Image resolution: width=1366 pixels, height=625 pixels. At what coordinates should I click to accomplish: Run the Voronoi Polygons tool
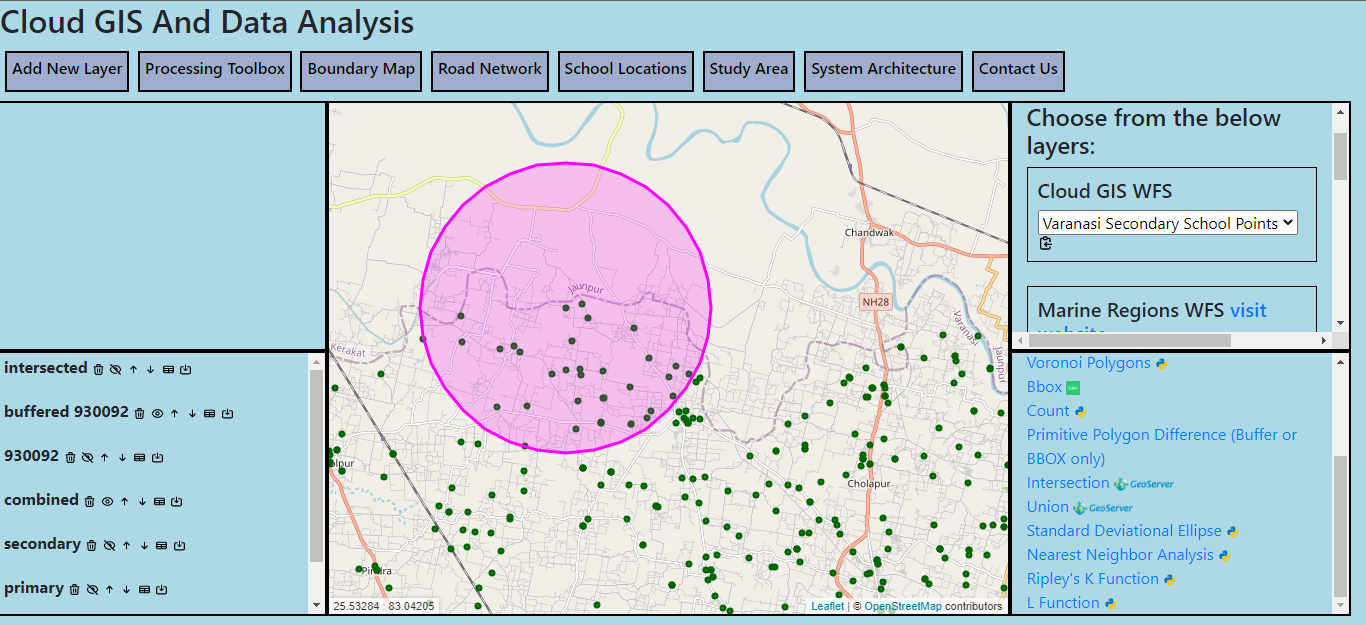[1088, 363]
